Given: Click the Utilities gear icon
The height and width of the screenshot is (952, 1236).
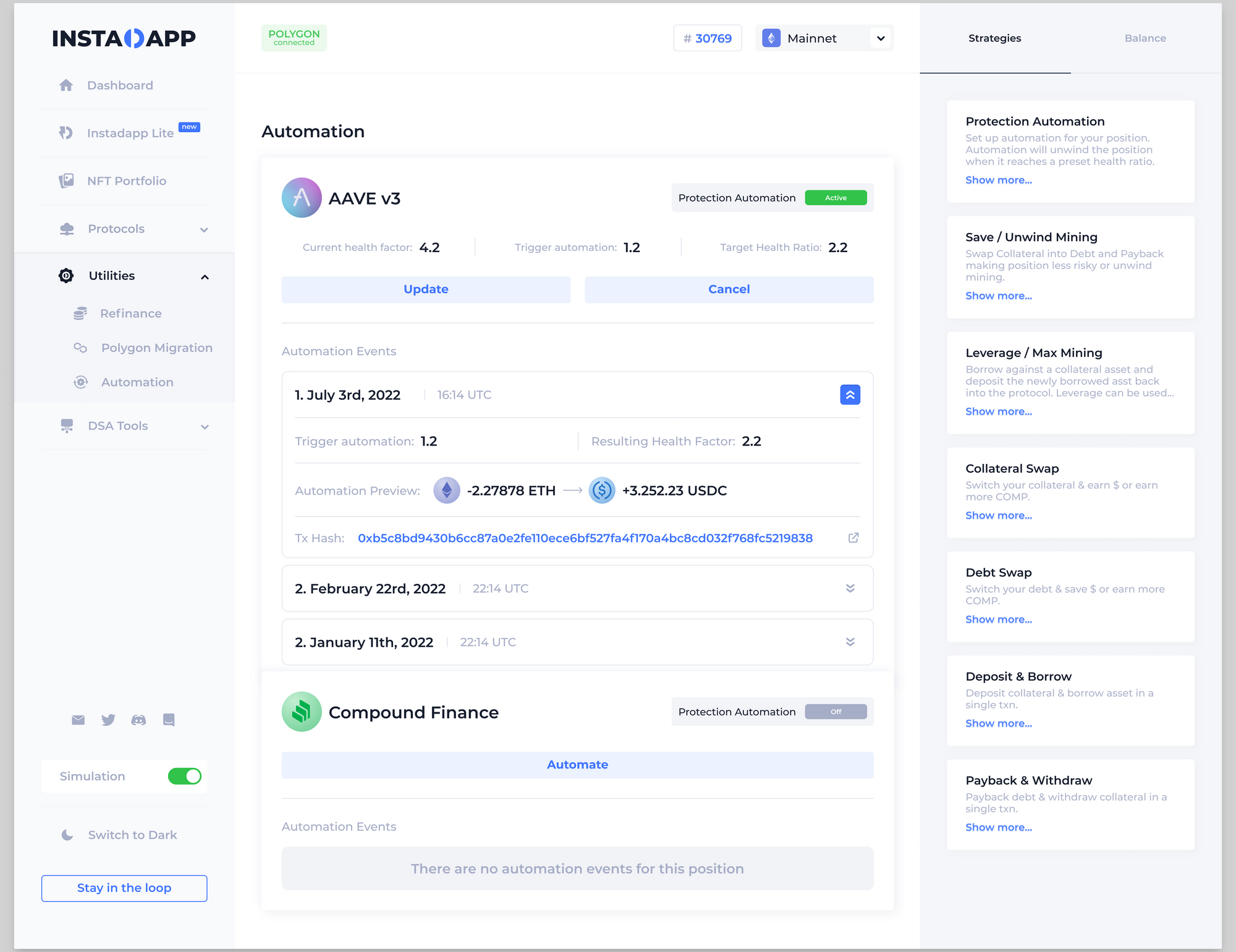Looking at the screenshot, I should 66,276.
